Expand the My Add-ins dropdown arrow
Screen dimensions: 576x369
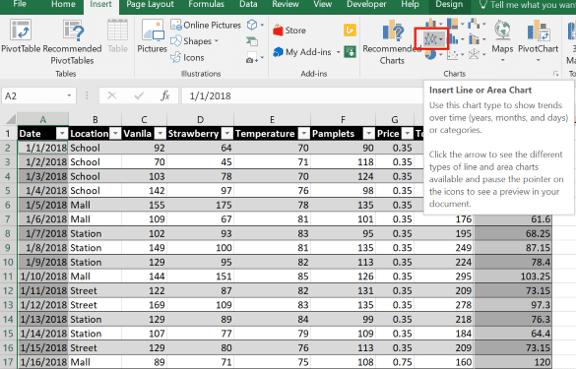pyautogui.click(x=338, y=52)
